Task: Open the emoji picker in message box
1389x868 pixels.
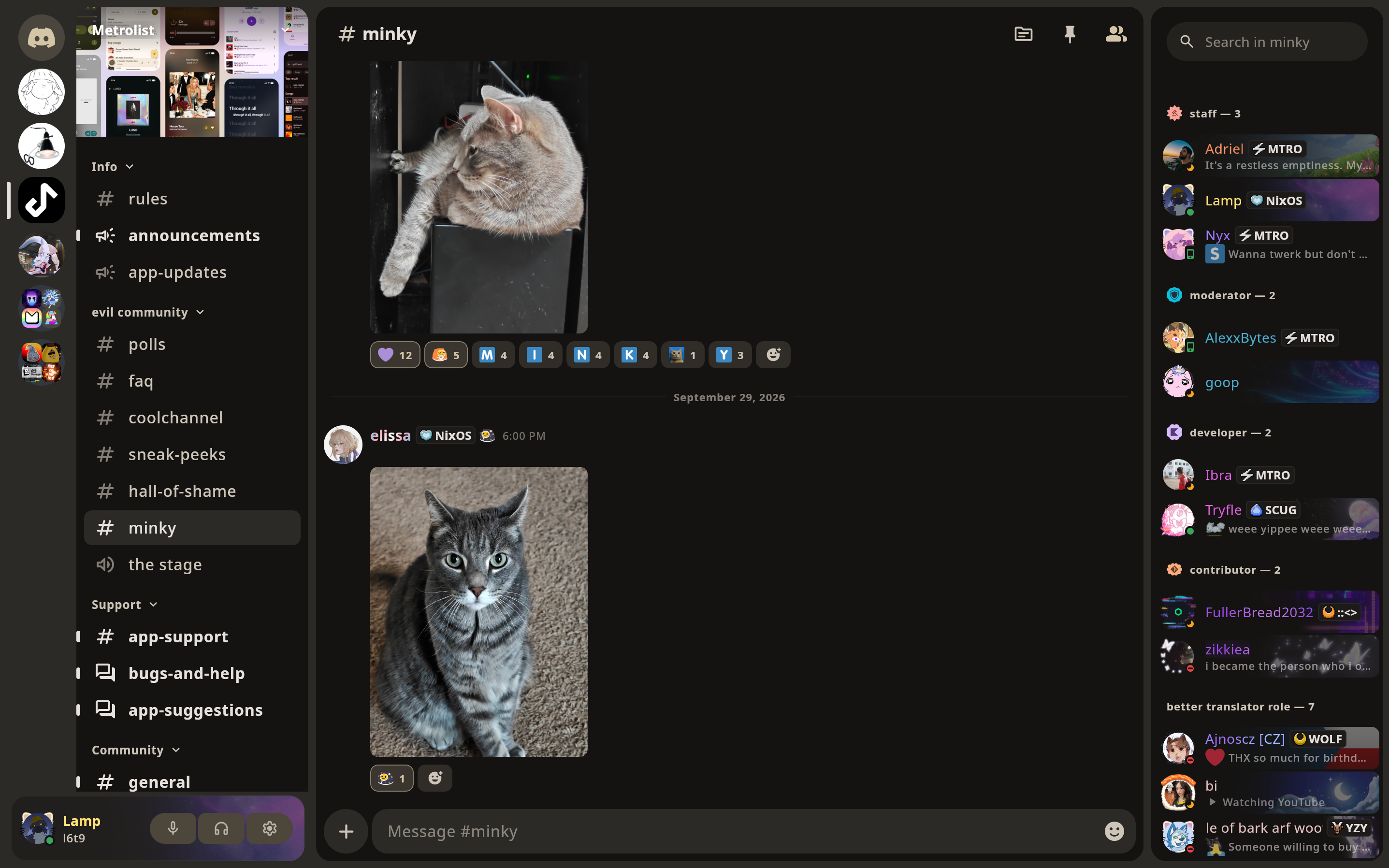Action: pos(1114,831)
